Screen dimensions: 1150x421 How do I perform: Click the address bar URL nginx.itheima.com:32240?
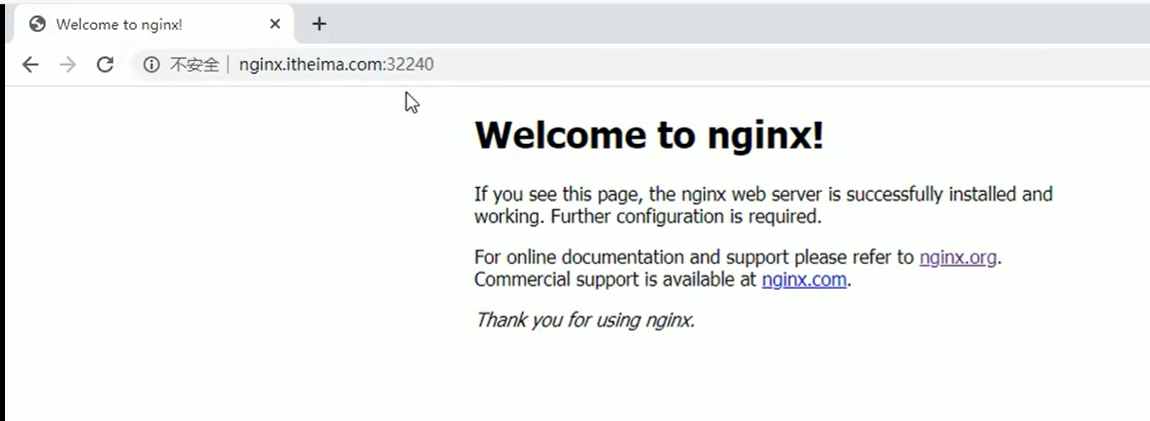click(x=337, y=65)
